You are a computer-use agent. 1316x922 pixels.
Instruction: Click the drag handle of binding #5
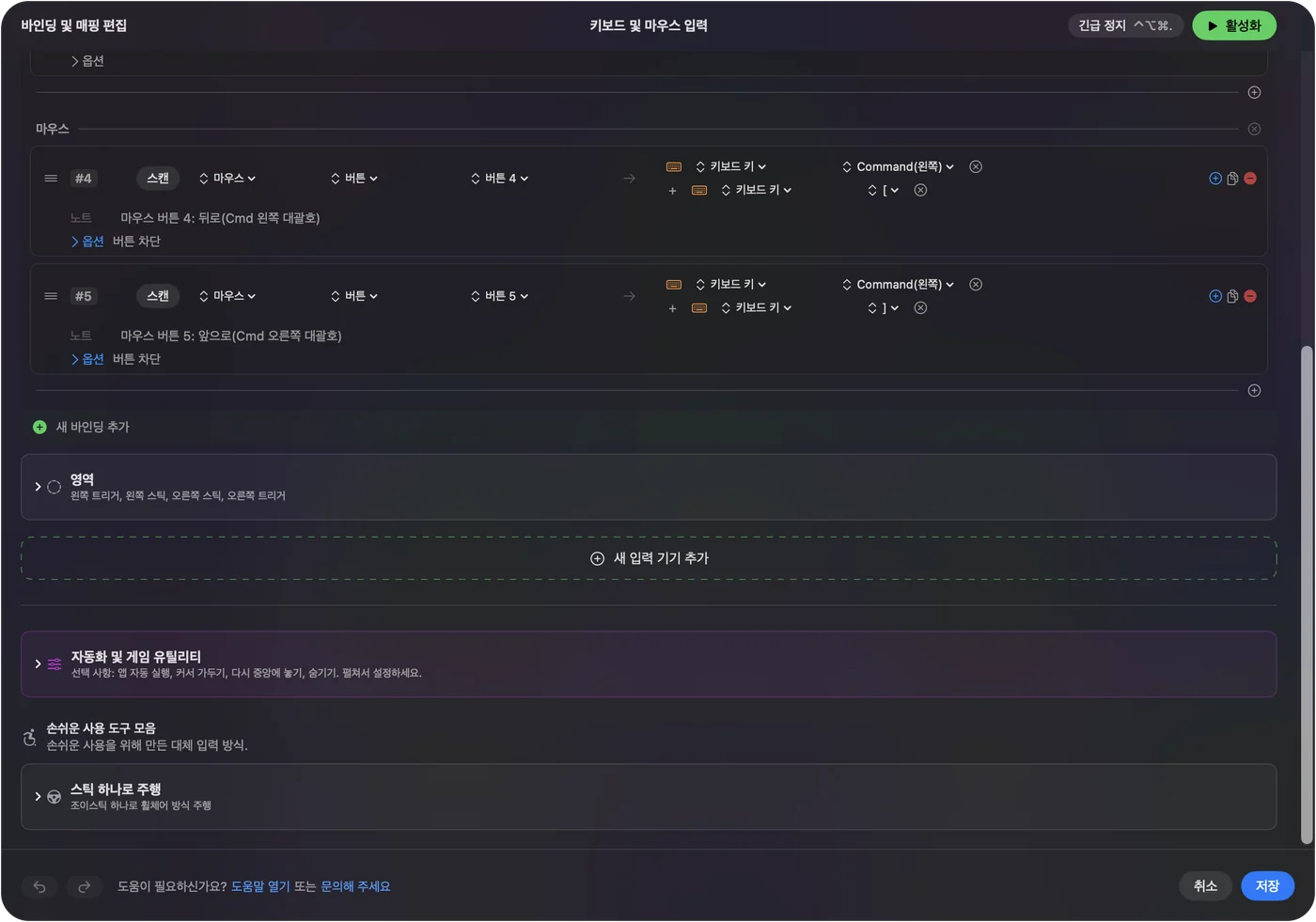pos(51,296)
